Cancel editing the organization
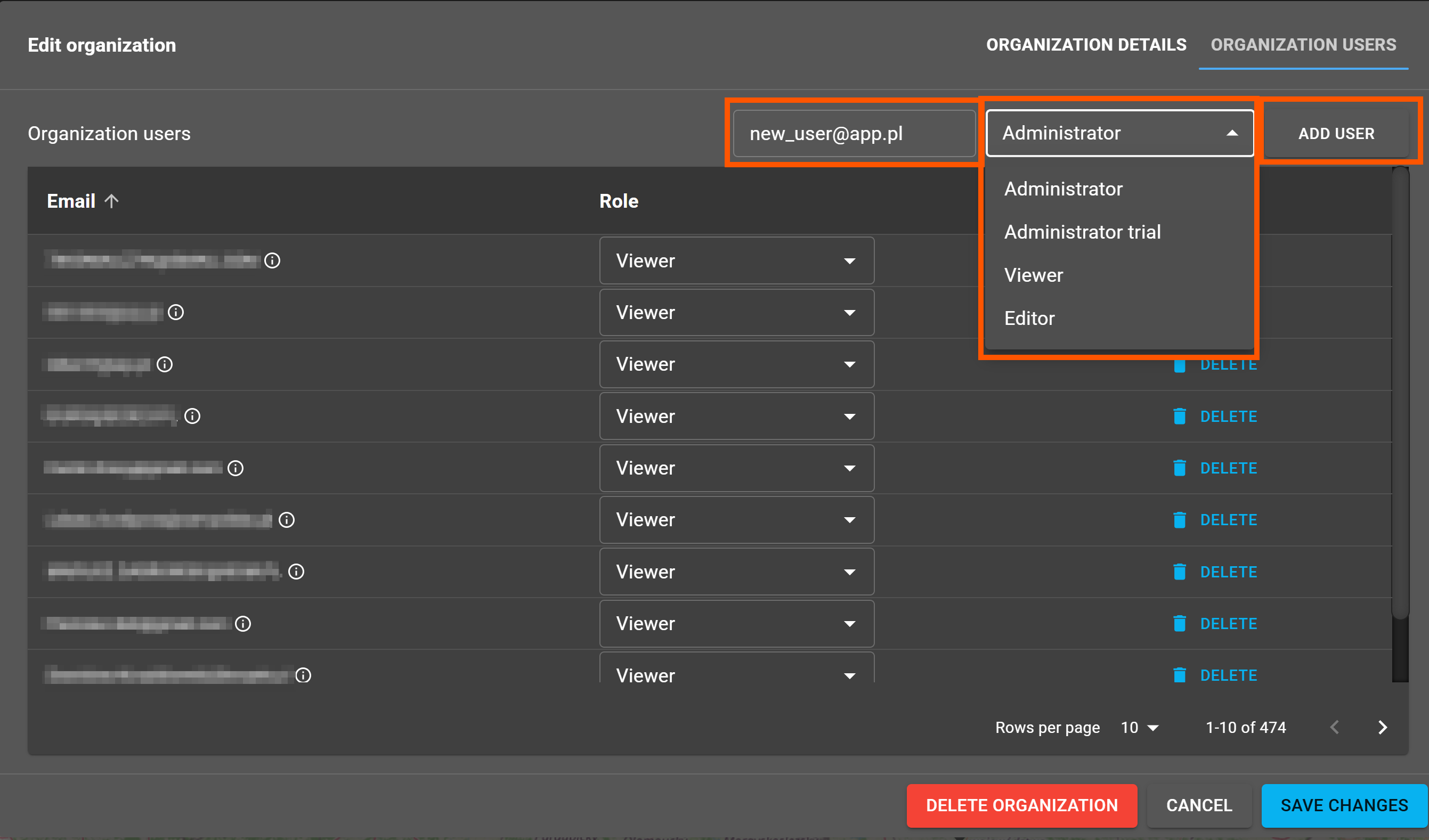This screenshot has height=840, width=1429. tap(1199, 805)
